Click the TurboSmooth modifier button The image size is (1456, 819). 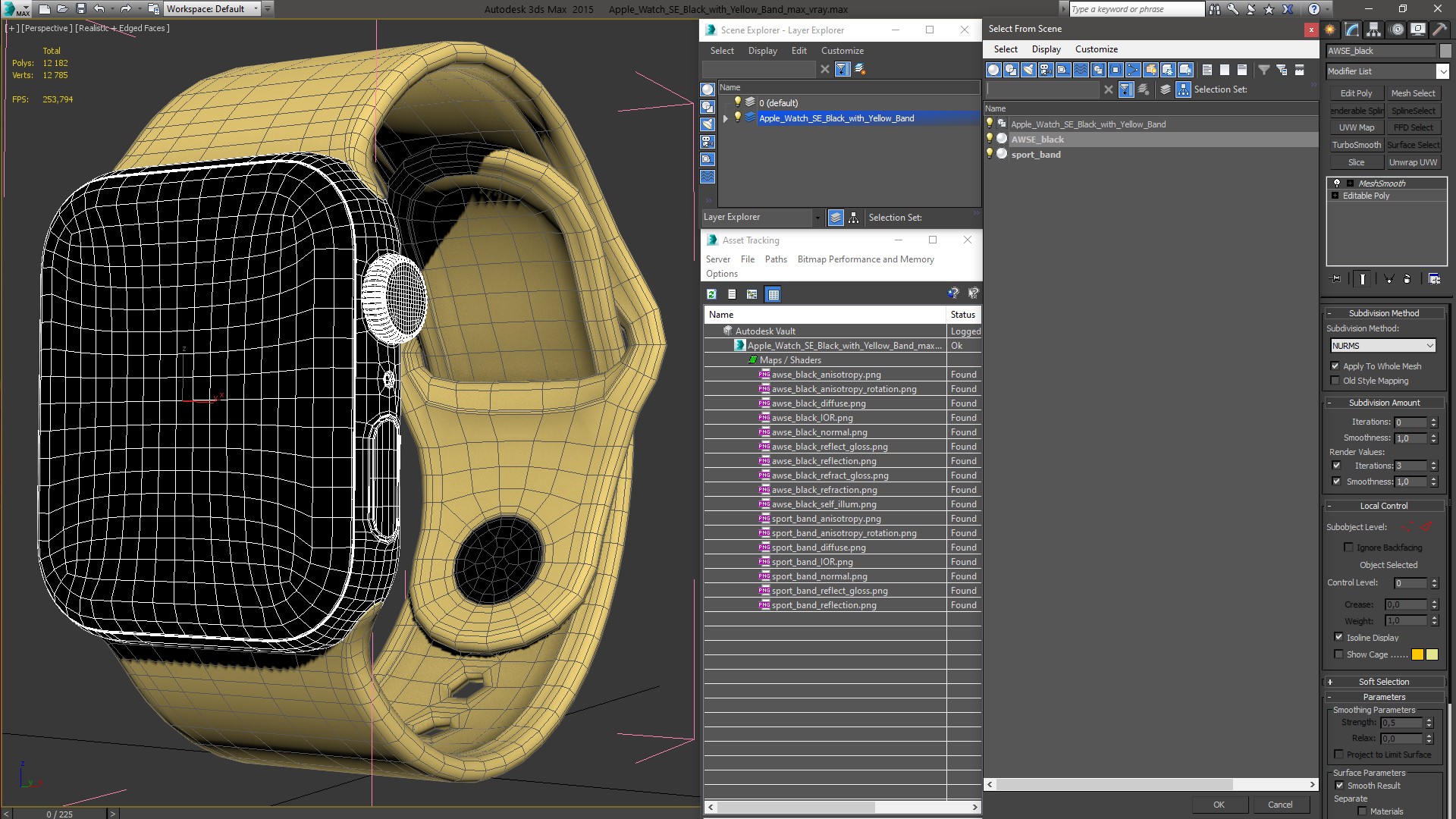tap(1356, 145)
